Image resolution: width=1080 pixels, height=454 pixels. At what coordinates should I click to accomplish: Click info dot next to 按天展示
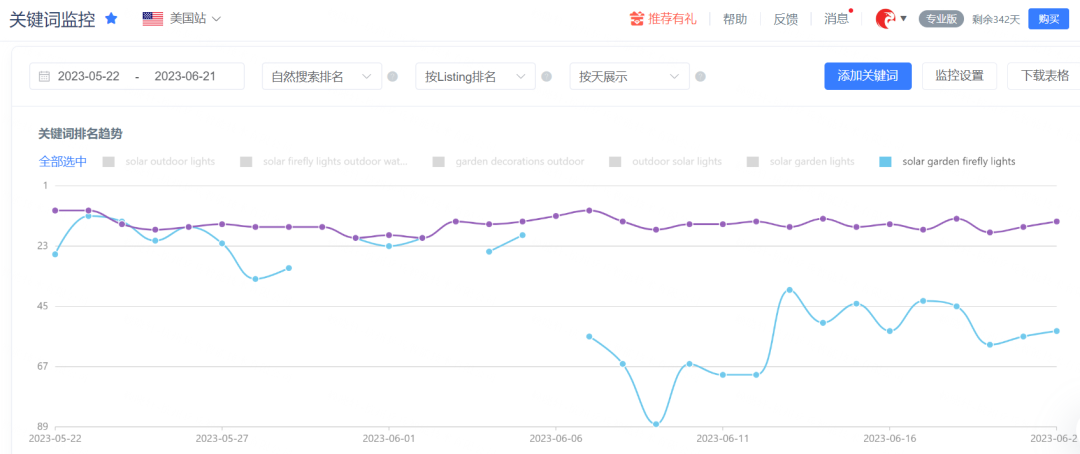coord(700,76)
